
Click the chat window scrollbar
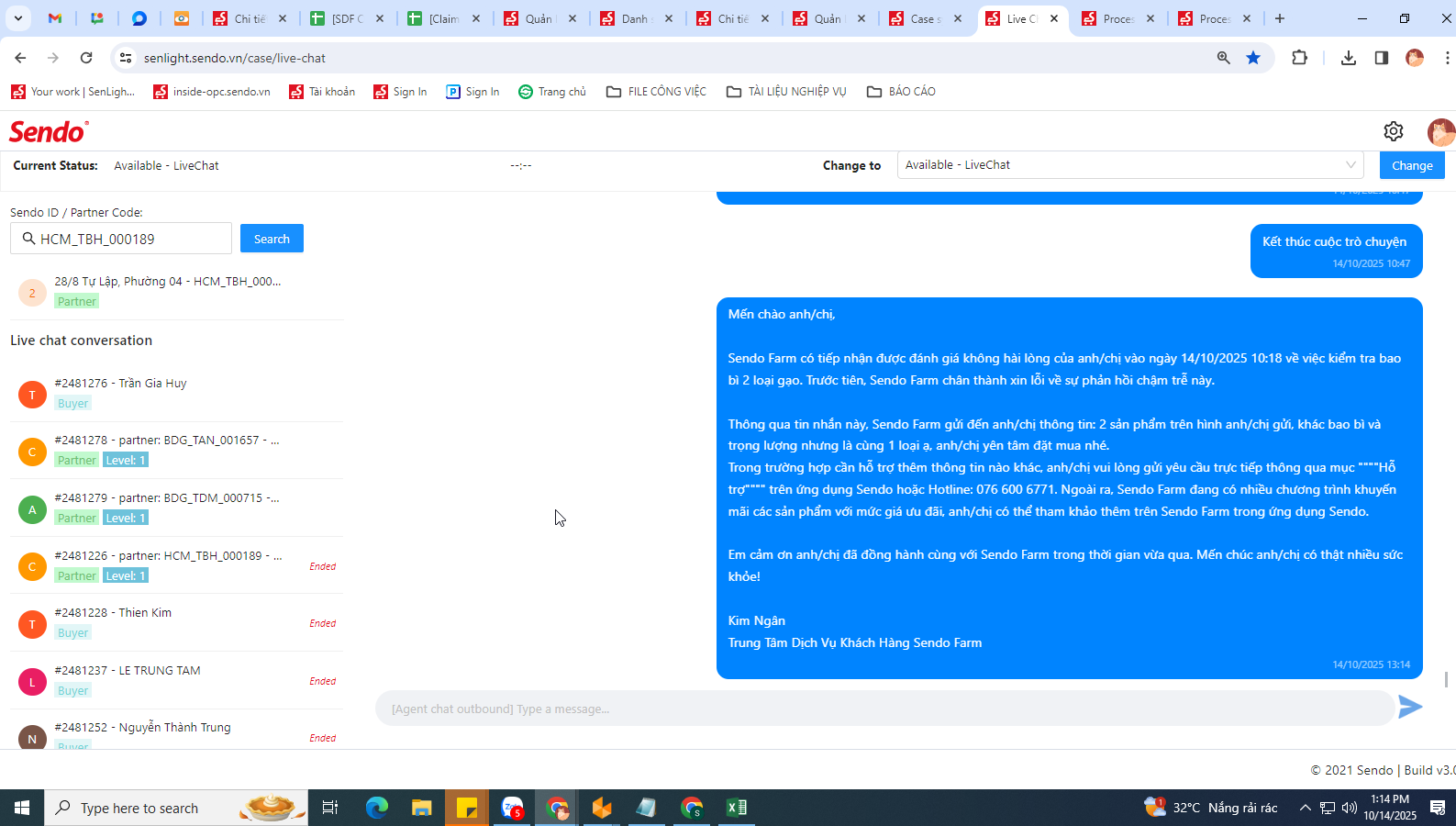pos(1447,679)
